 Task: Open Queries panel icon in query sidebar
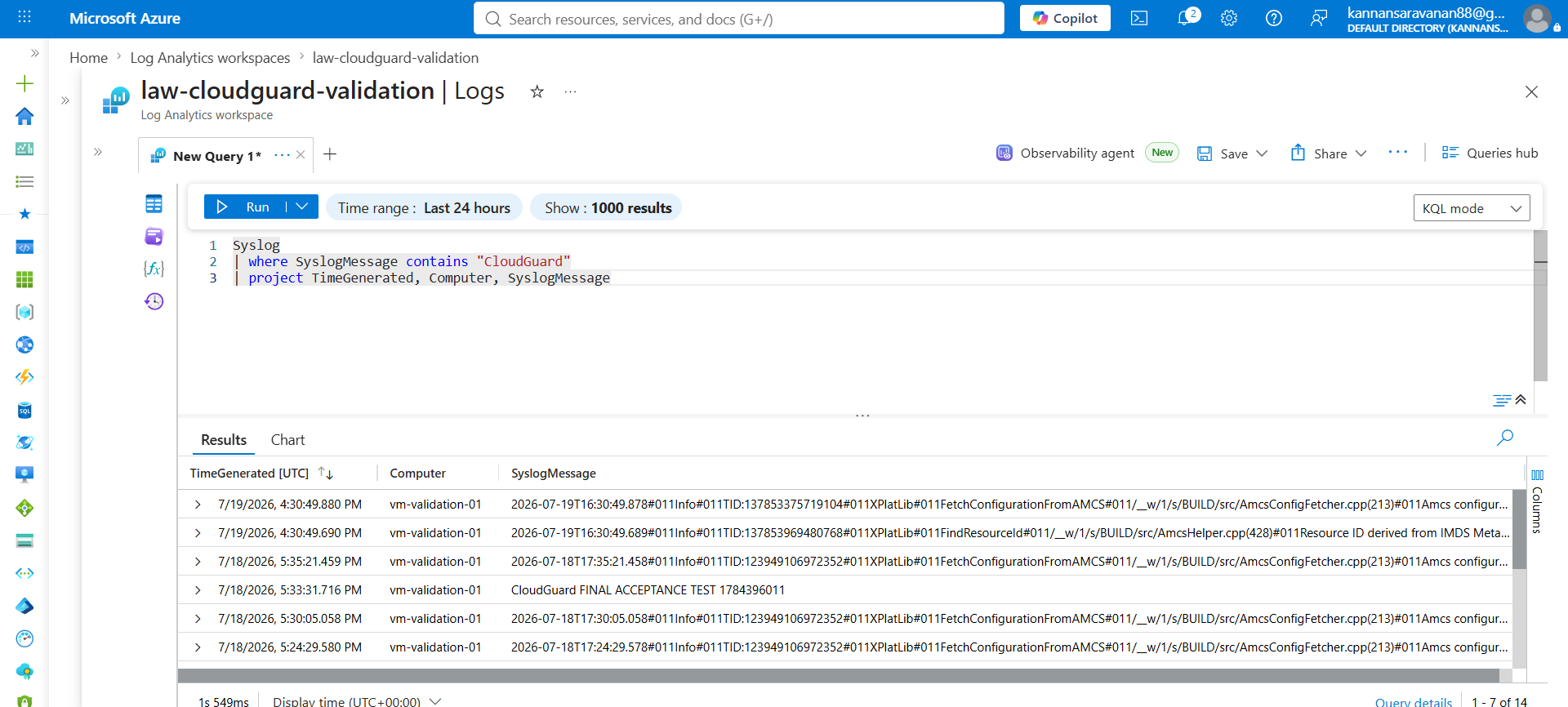coord(154,237)
